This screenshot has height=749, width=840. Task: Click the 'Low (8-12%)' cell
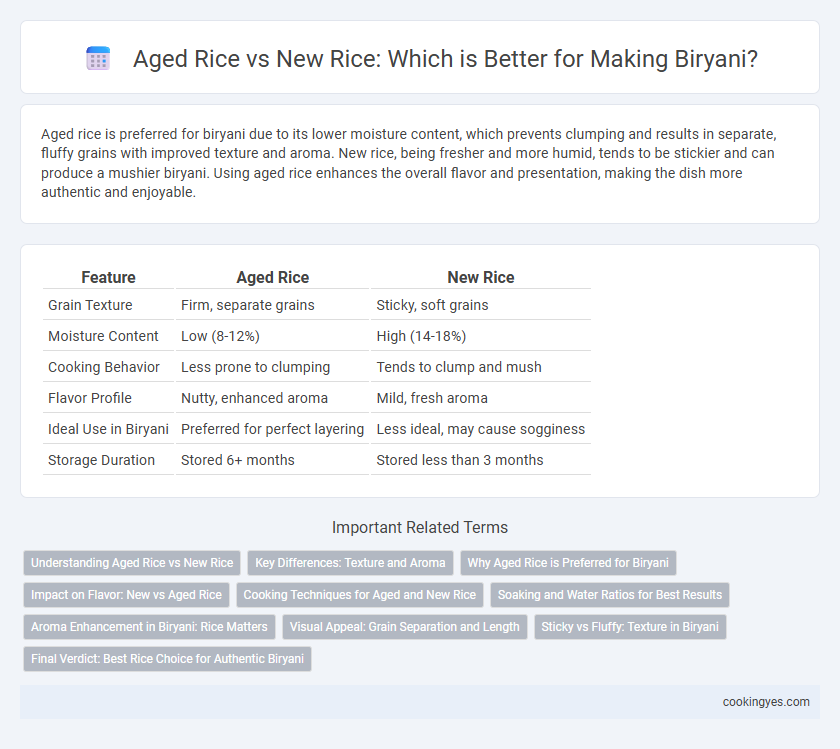pos(220,336)
